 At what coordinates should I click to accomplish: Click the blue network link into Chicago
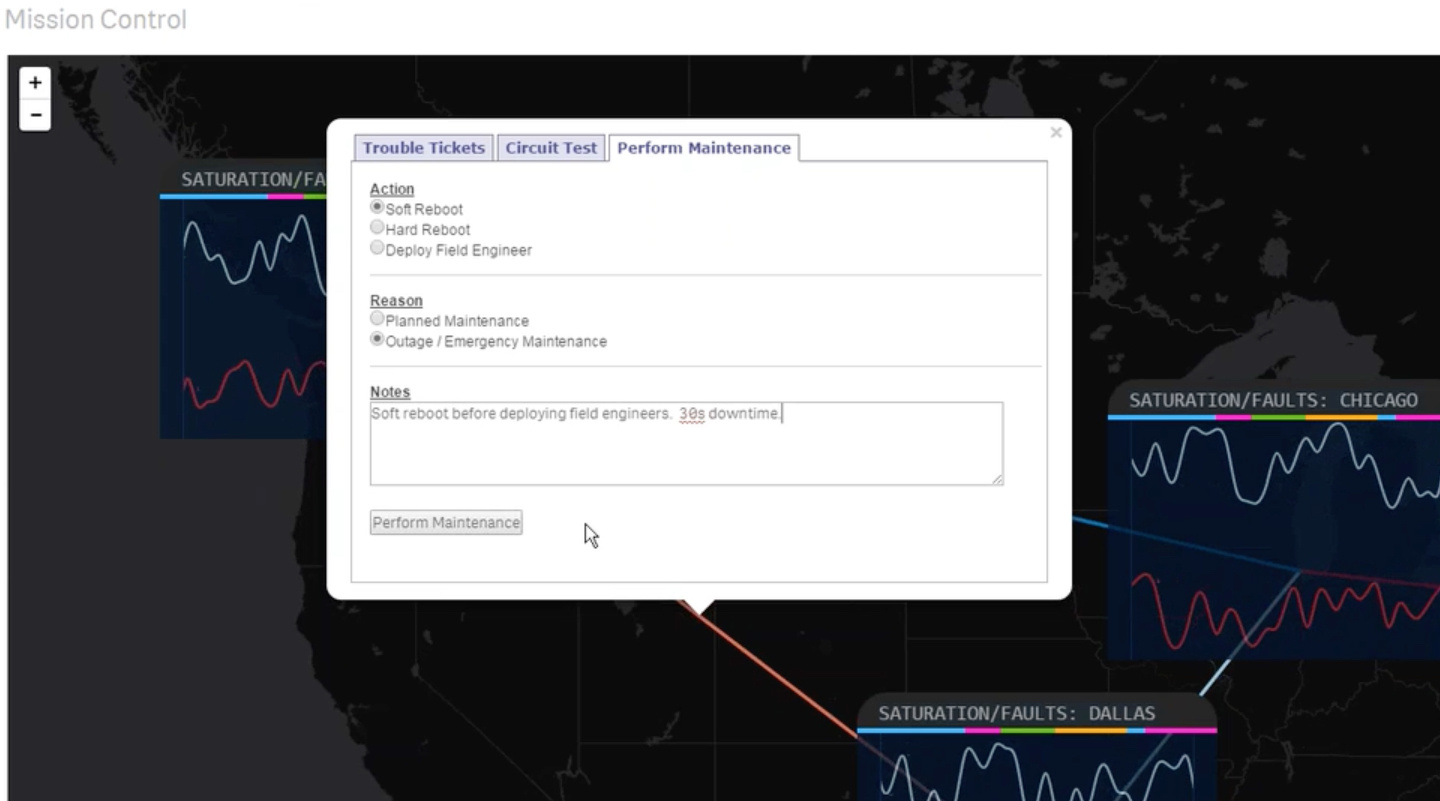[x=1090, y=522]
